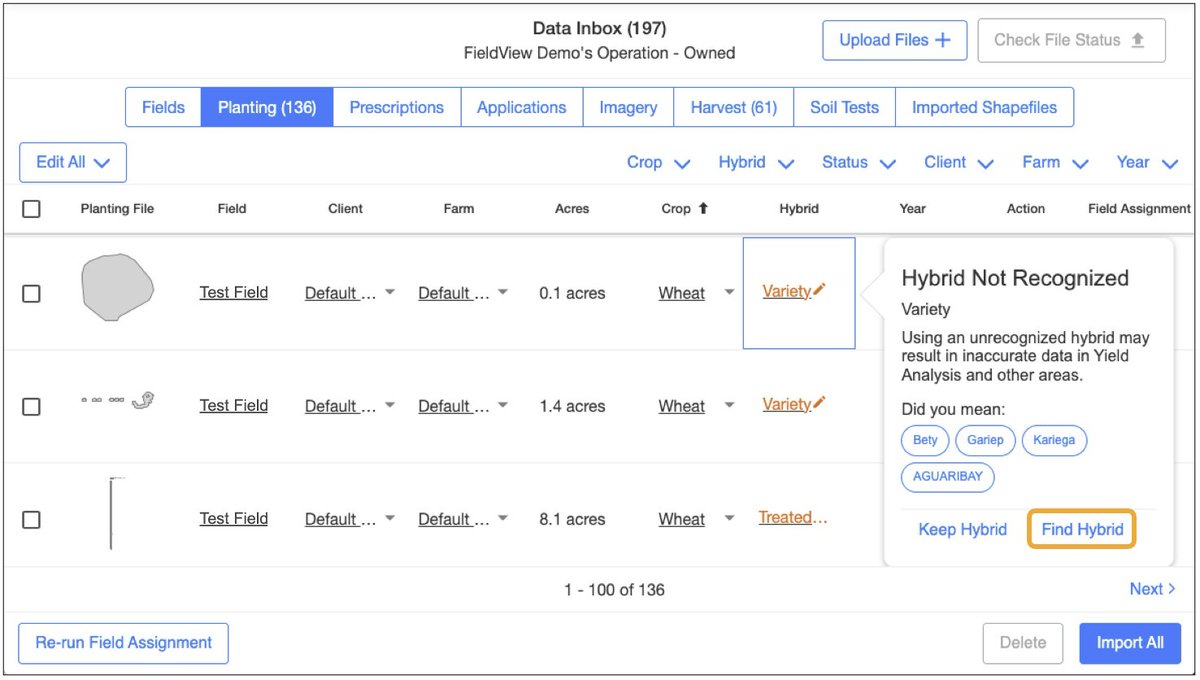The width and height of the screenshot is (1200, 680).
Task: Open the Imagery tab
Action: pyautogui.click(x=628, y=107)
